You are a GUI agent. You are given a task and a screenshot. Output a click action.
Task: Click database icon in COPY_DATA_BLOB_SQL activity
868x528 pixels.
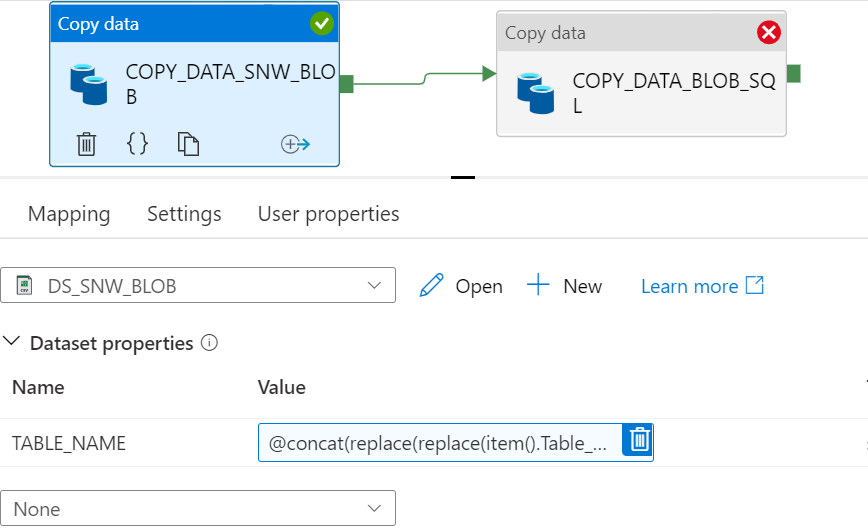[x=535, y=93]
